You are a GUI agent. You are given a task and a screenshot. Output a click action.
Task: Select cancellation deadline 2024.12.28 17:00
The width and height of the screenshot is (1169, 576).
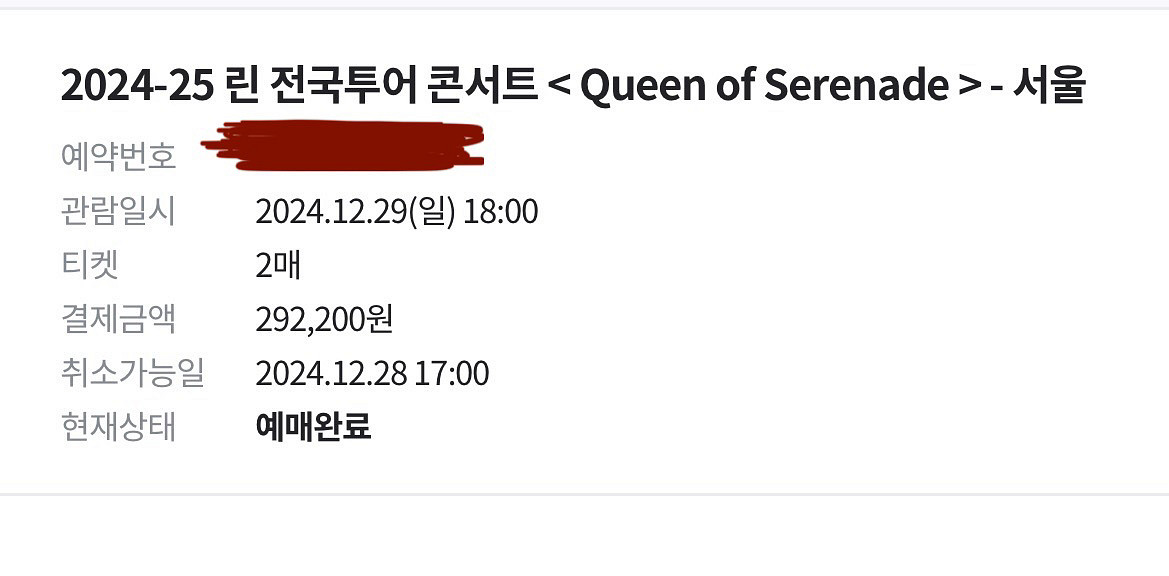pyautogui.click(x=372, y=373)
